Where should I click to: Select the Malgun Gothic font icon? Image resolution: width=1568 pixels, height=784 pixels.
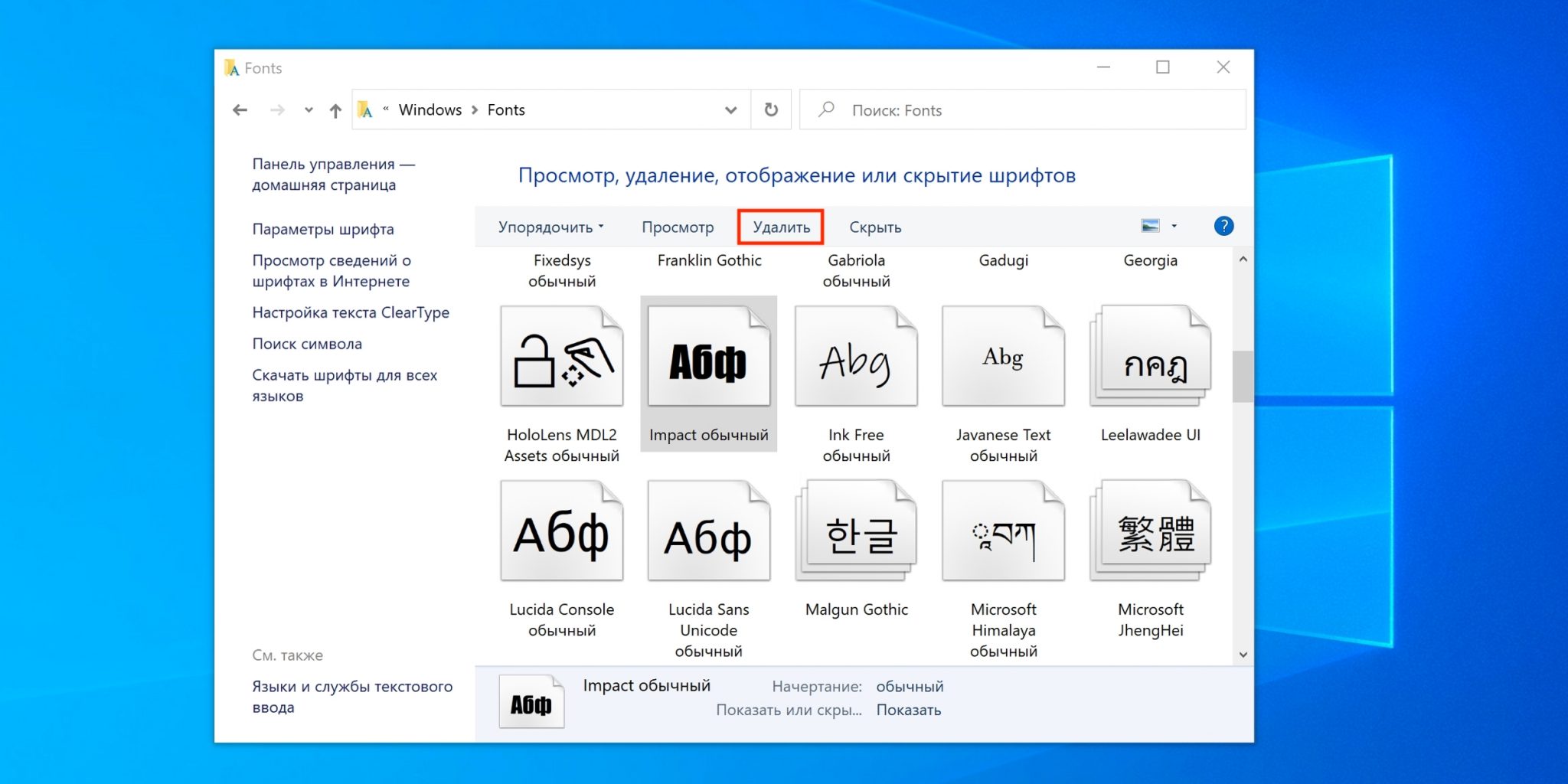pyautogui.click(x=855, y=531)
